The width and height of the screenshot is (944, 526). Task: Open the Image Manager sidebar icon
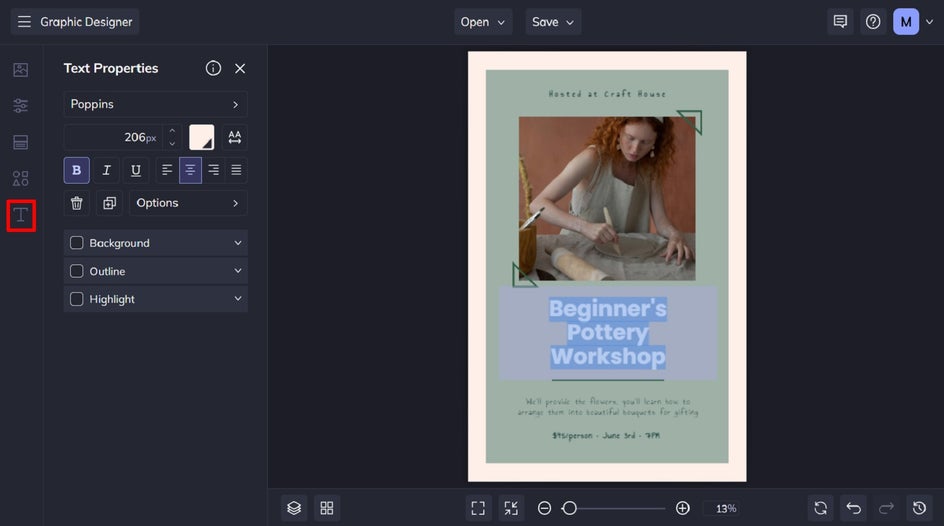(x=21, y=70)
